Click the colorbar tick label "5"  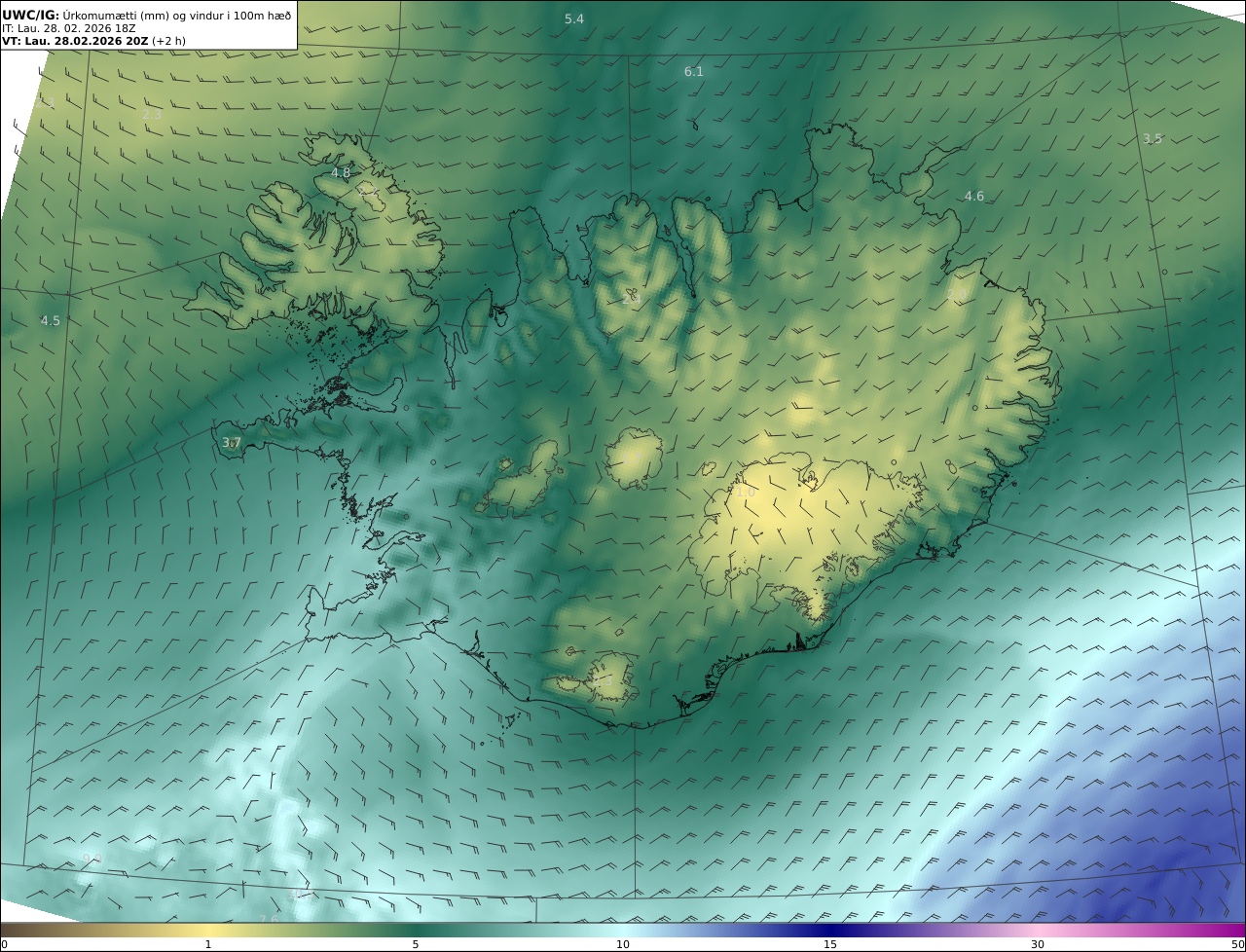tap(416, 944)
